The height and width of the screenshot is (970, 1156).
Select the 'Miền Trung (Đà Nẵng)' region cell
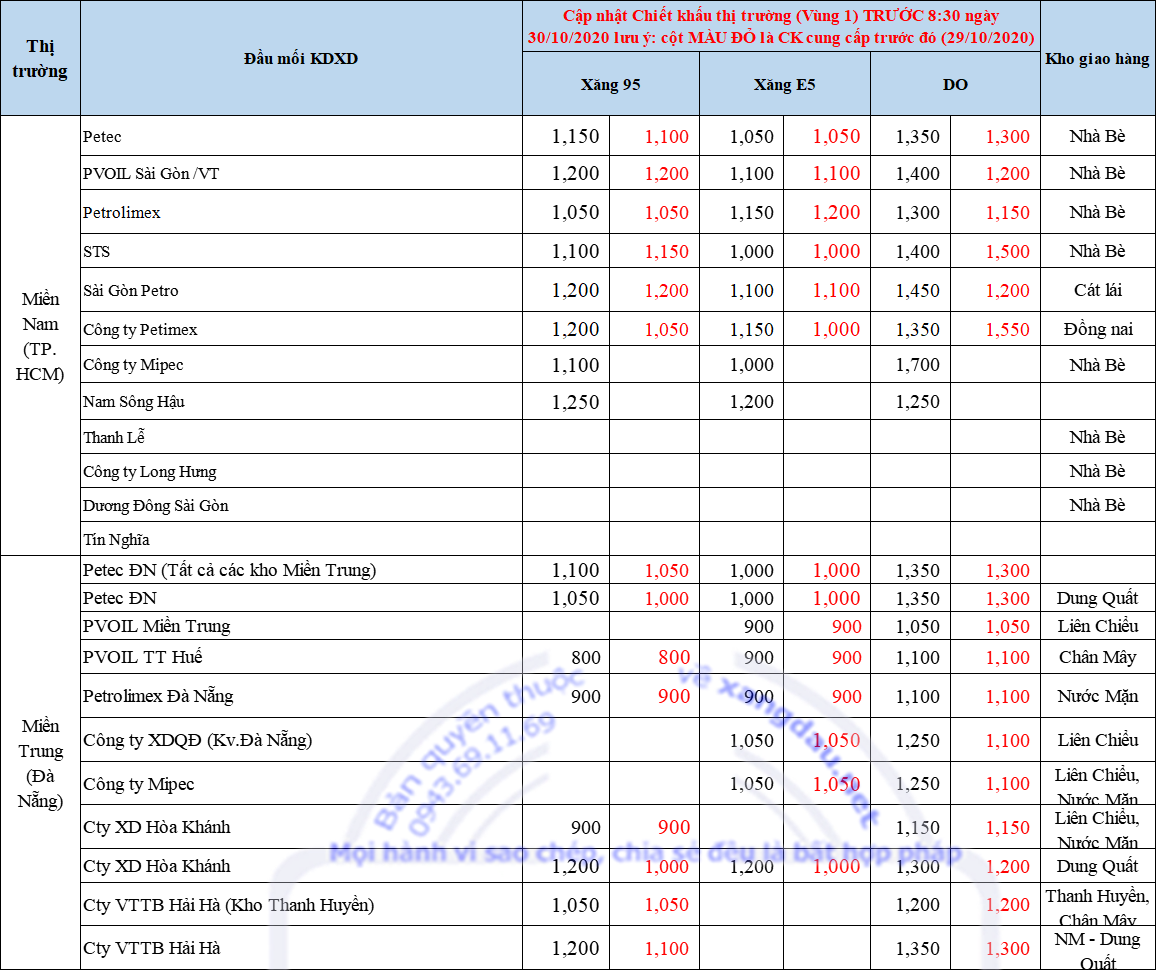click(x=41, y=762)
